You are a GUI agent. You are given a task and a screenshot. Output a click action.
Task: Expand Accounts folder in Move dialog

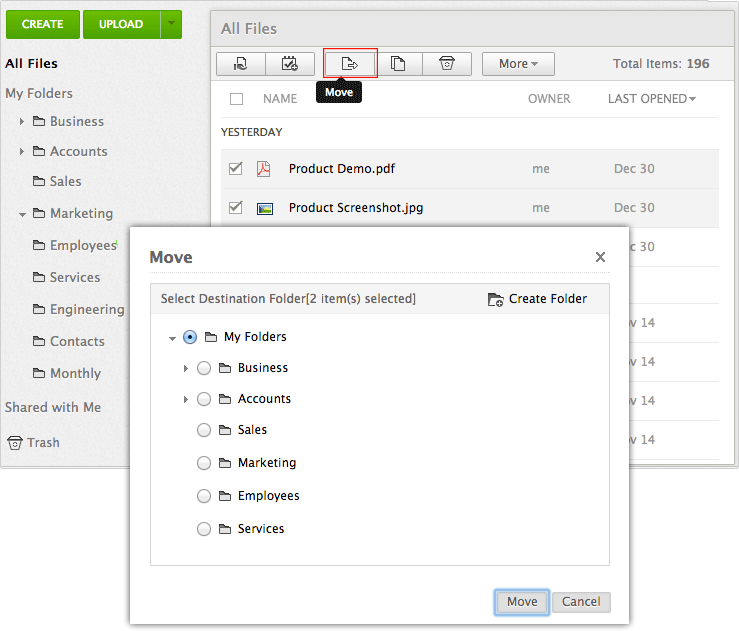click(186, 400)
